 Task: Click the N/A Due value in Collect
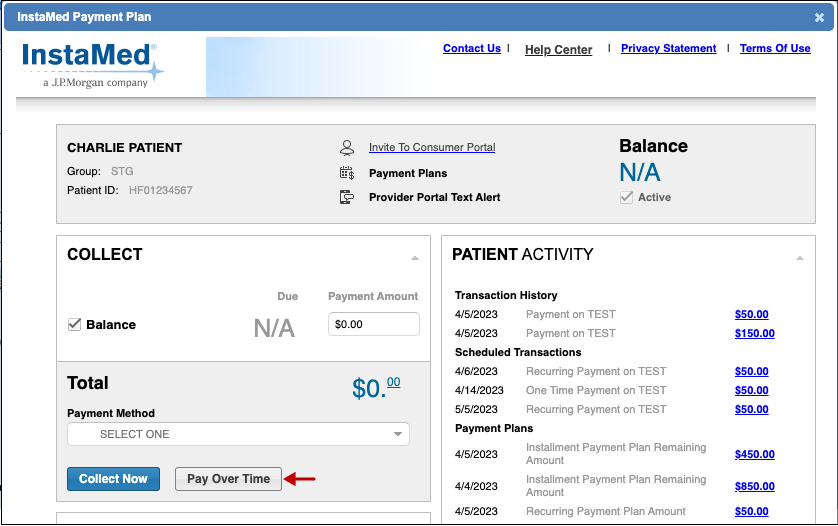tap(274, 328)
